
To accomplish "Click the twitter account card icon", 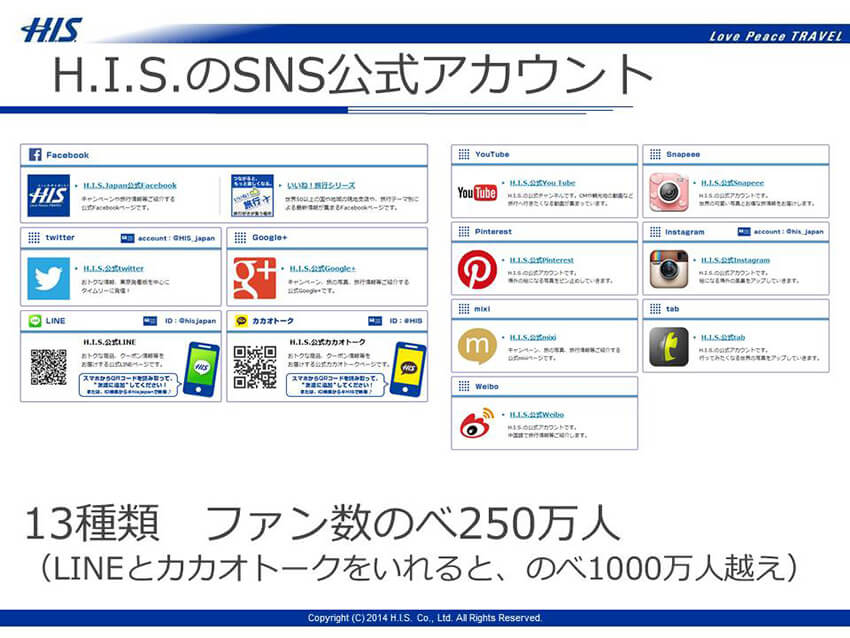I will (127, 238).
